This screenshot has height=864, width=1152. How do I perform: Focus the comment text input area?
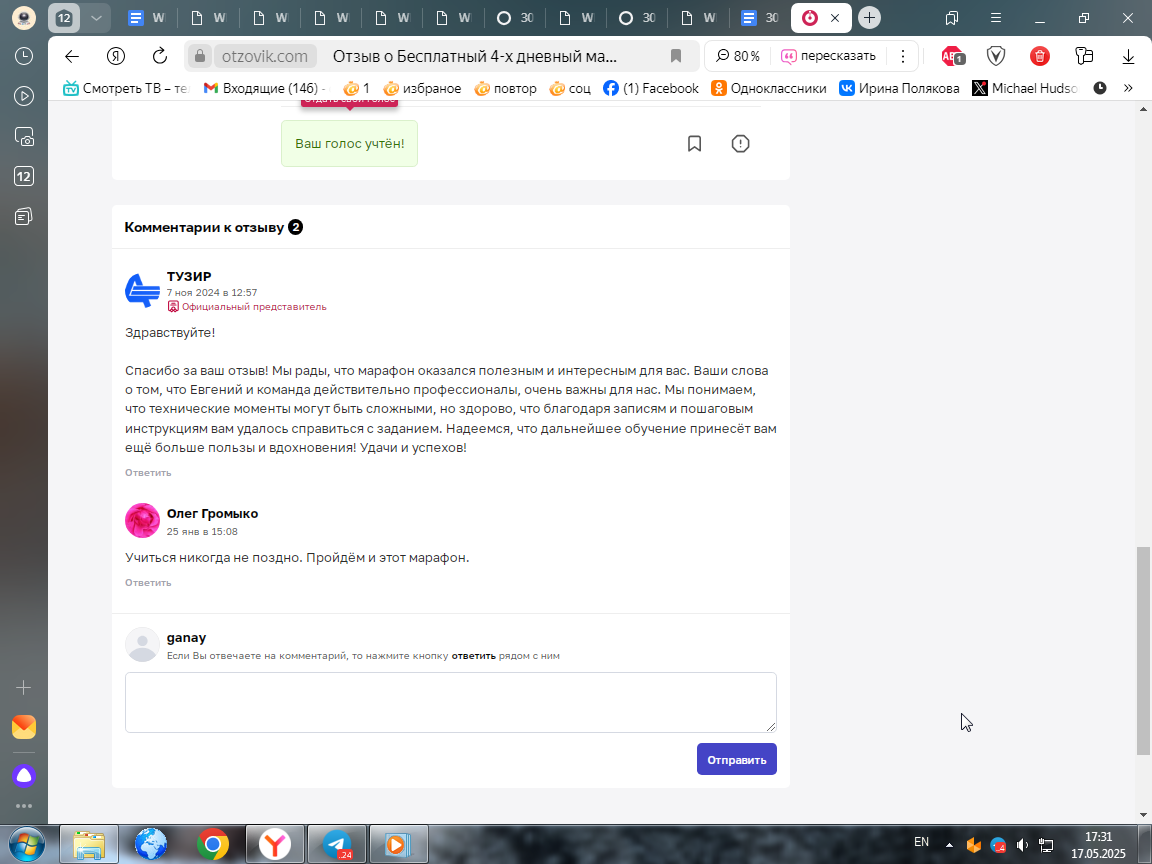tap(450, 702)
